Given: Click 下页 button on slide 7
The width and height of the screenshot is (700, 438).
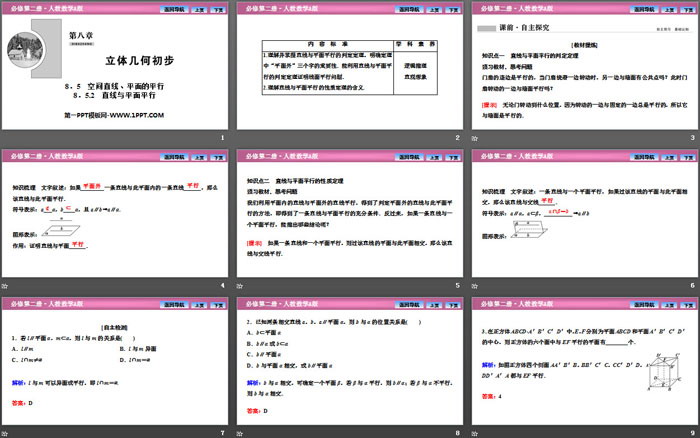Looking at the screenshot, I should click(218, 305).
